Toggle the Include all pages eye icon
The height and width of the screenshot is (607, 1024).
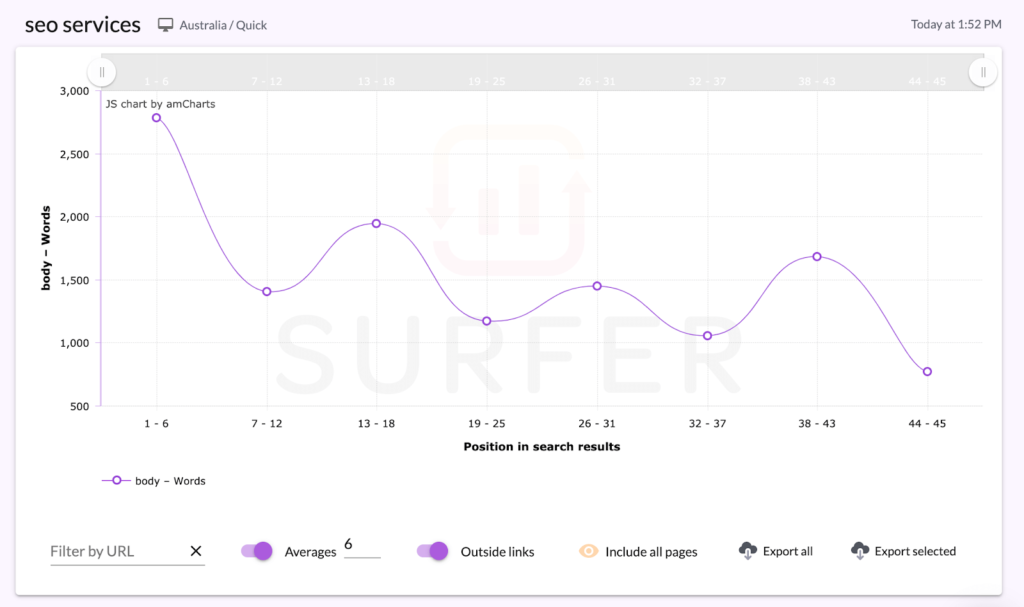pos(588,551)
